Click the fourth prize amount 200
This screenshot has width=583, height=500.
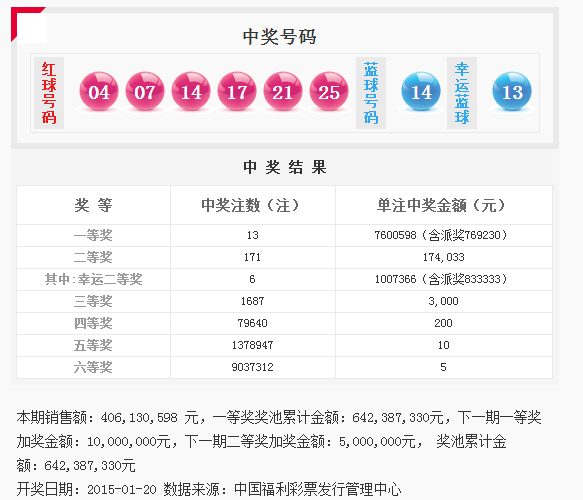coord(444,323)
